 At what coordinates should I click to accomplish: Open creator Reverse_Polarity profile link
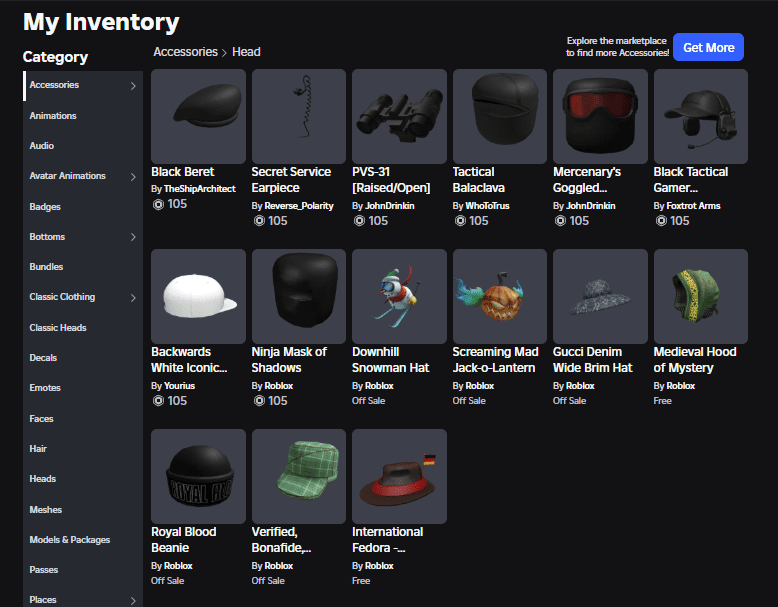click(x=299, y=206)
